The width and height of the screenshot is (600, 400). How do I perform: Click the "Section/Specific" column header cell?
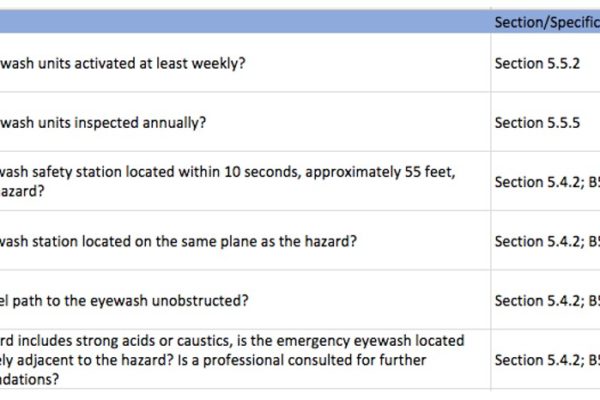click(x=545, y=22)
